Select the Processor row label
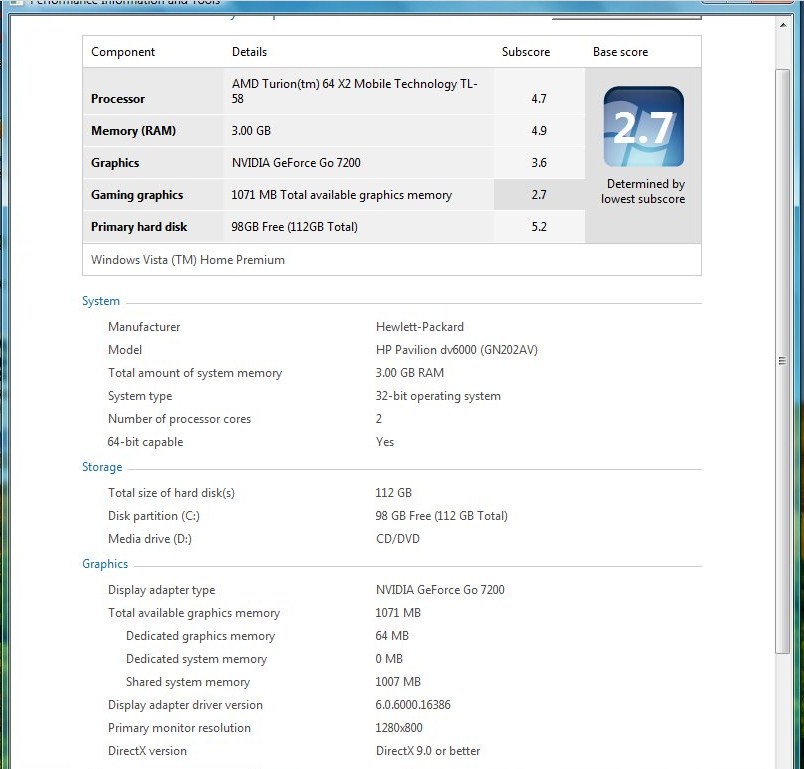This screenshot has height=769, width=804. point(118,98)
